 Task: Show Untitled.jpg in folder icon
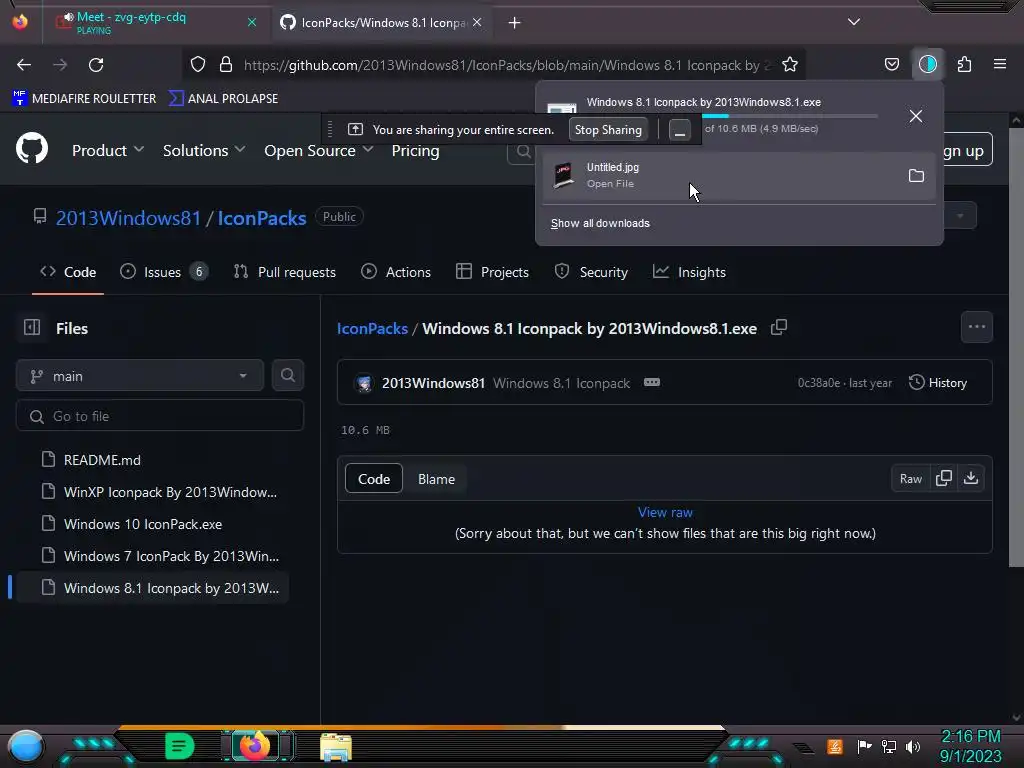pyautogui.click(x=916, y=176)
